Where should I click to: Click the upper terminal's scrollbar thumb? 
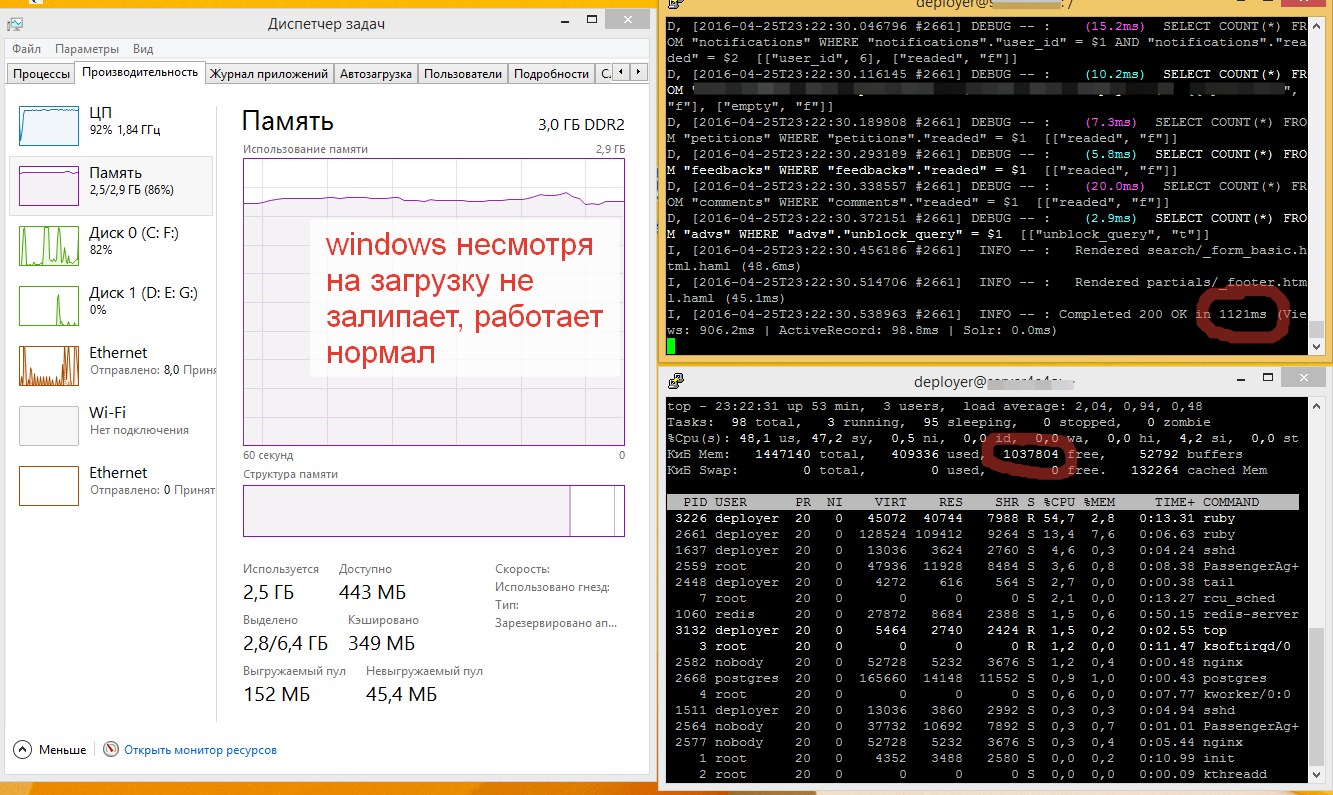point(1318,329)
